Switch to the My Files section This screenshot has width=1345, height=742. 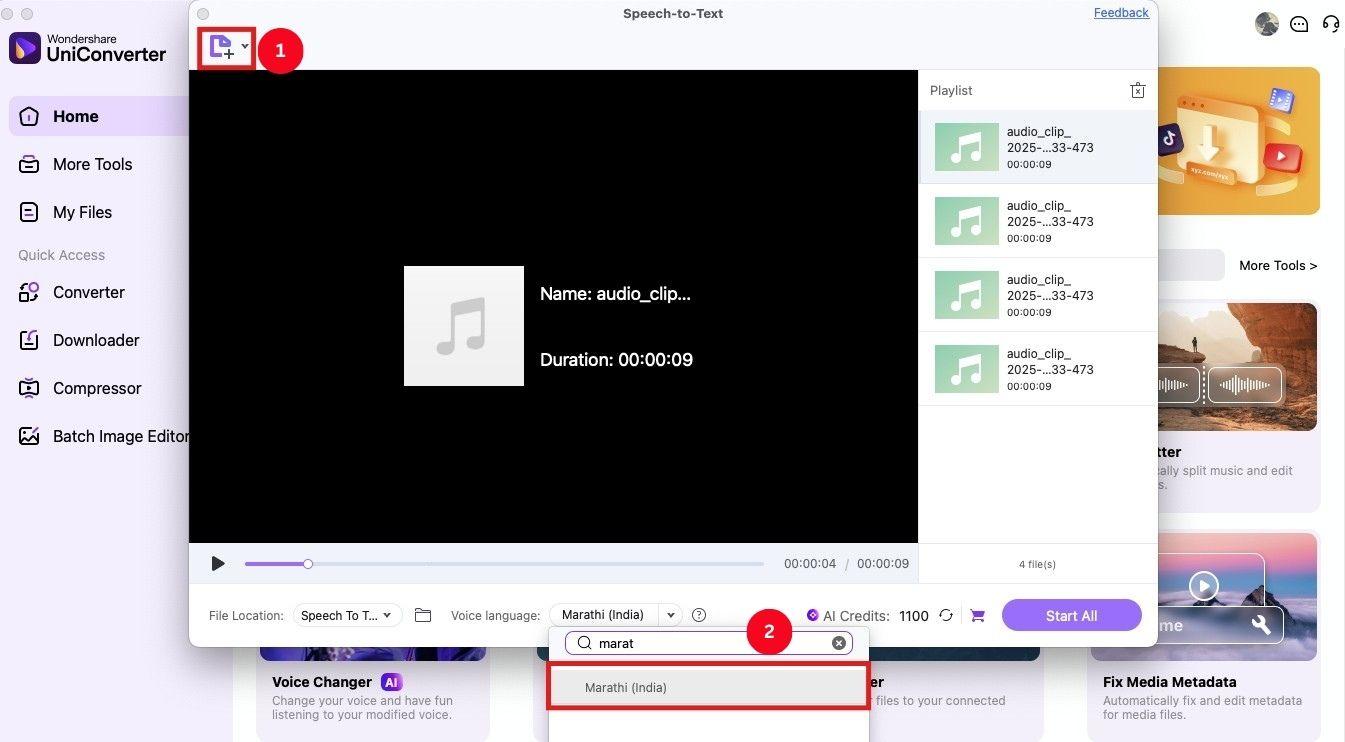tap(81, 212)
